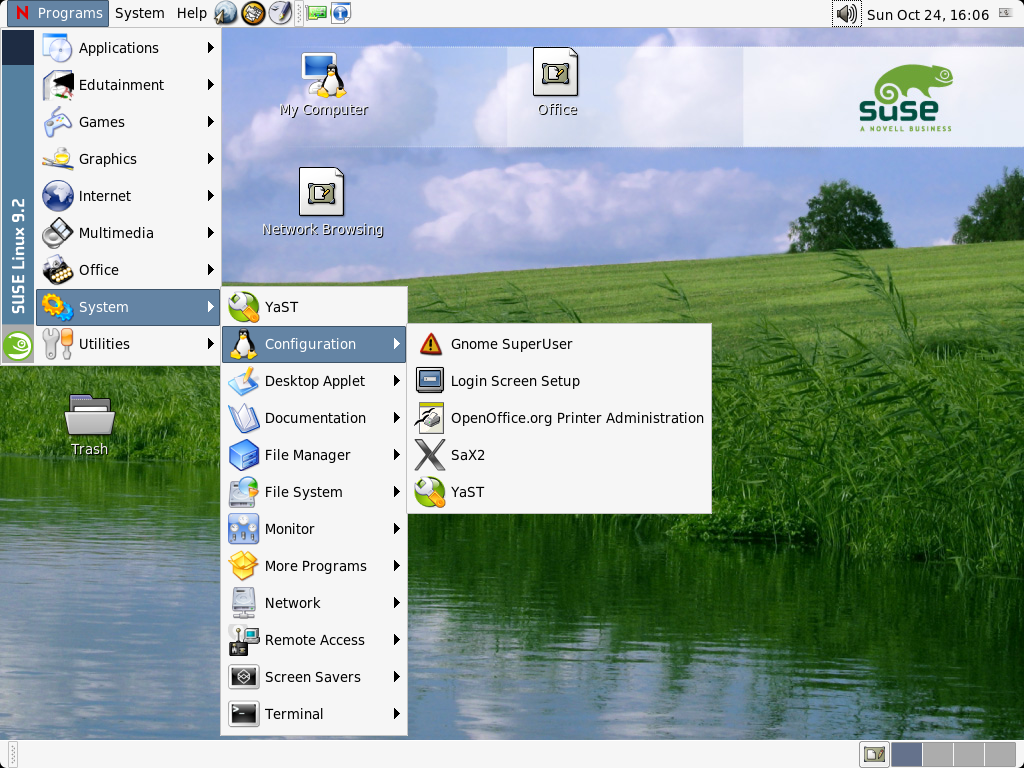Launch the word processor pen icon in panel
This screenshot has width=1024, height=768.
281,13
